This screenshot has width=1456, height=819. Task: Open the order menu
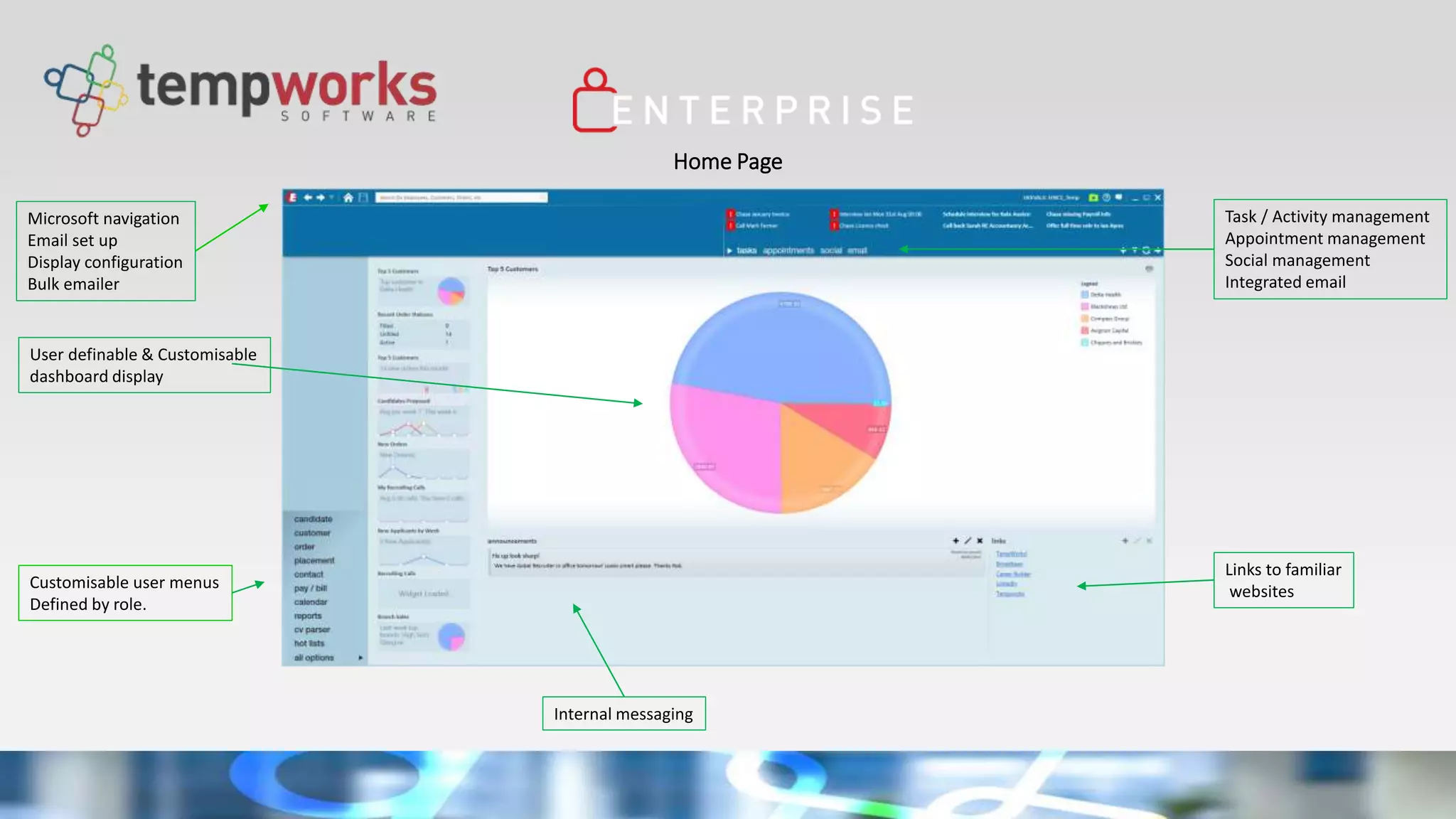(x=304, y=547)
